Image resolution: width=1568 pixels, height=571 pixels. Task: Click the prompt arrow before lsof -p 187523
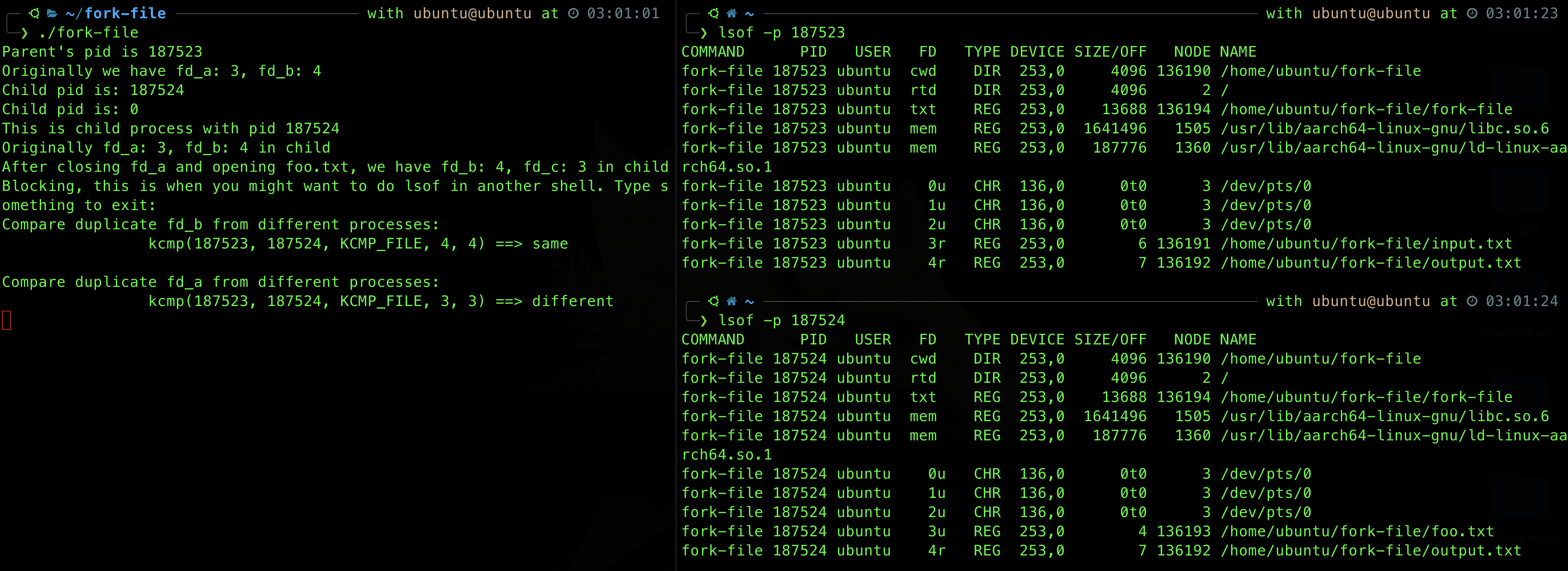[x=704, y=32]
